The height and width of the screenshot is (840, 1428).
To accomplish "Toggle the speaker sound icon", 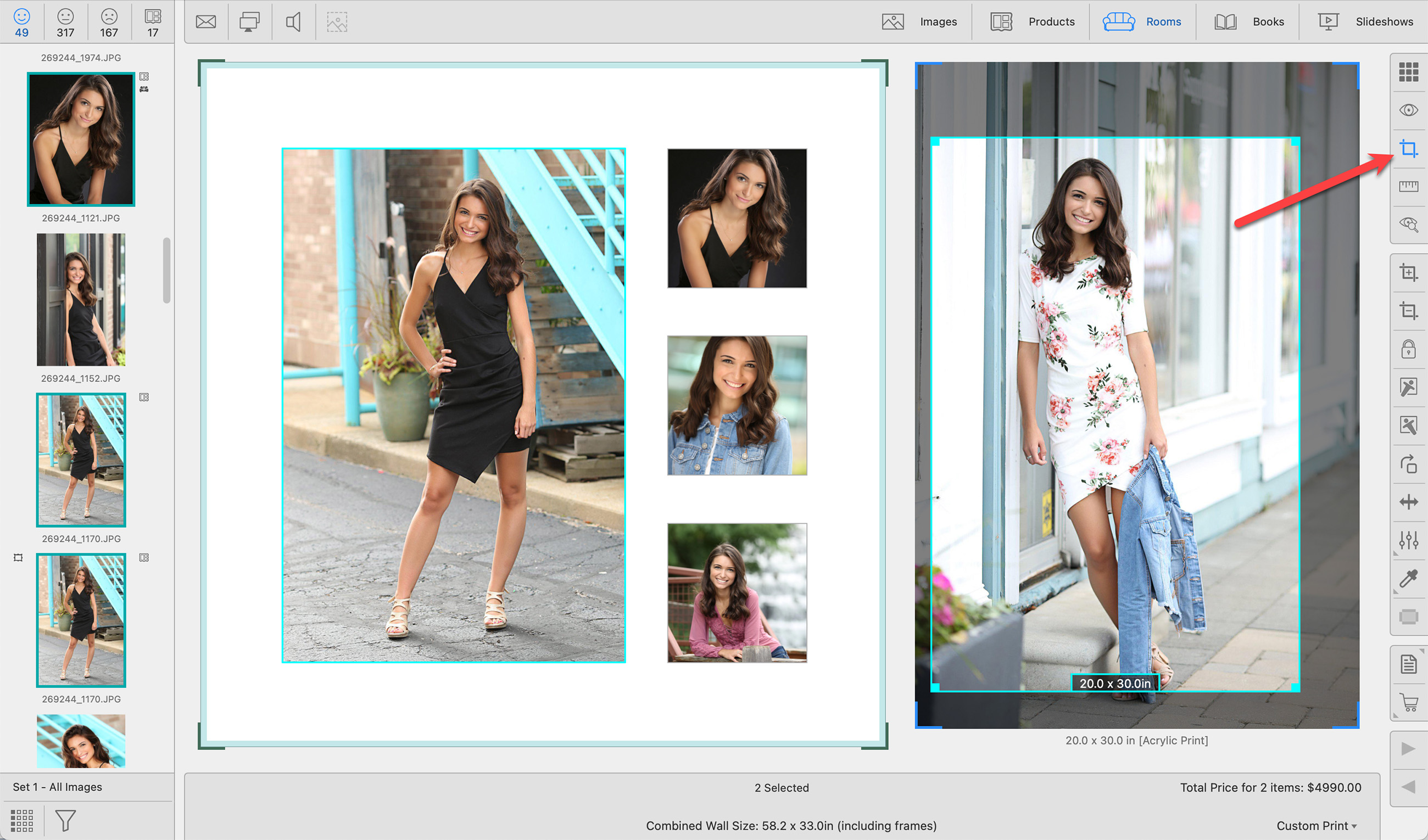I will [x=293, y=21].
